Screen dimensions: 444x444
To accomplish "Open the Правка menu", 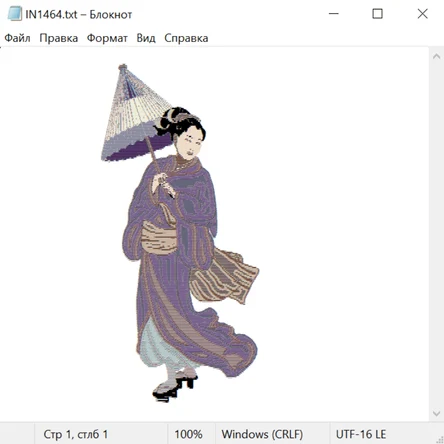I will (x=59, y=38).
